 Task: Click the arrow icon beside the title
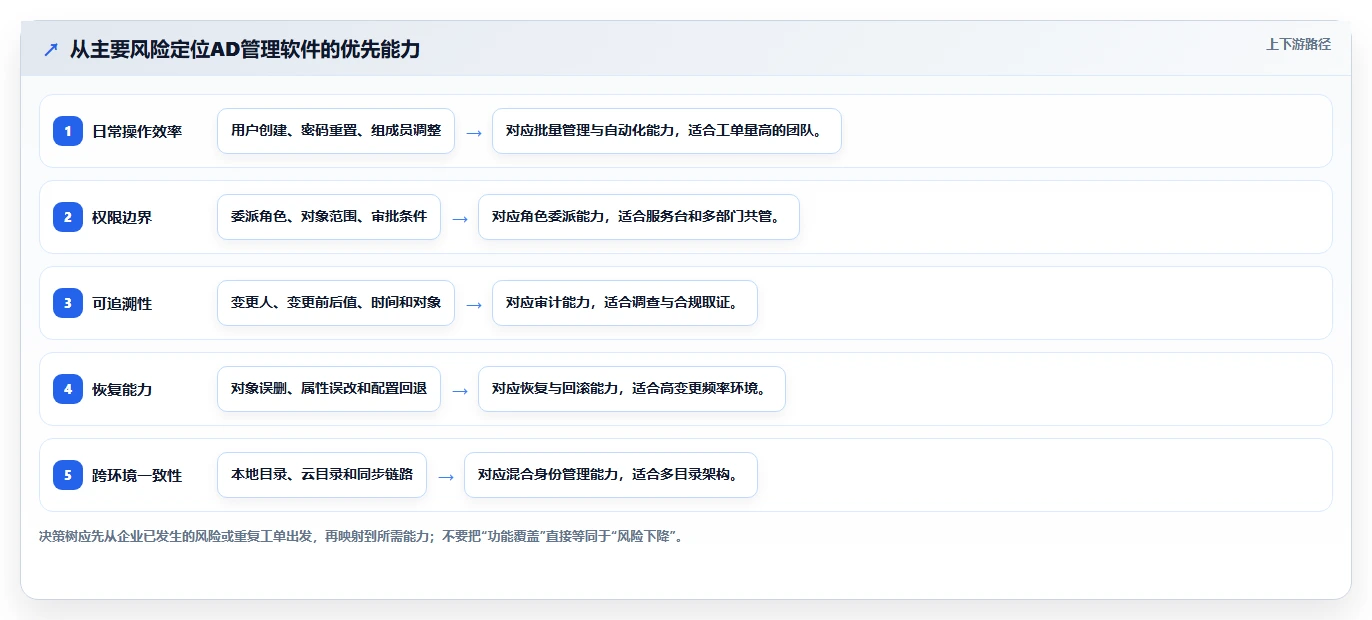[51, 49]
